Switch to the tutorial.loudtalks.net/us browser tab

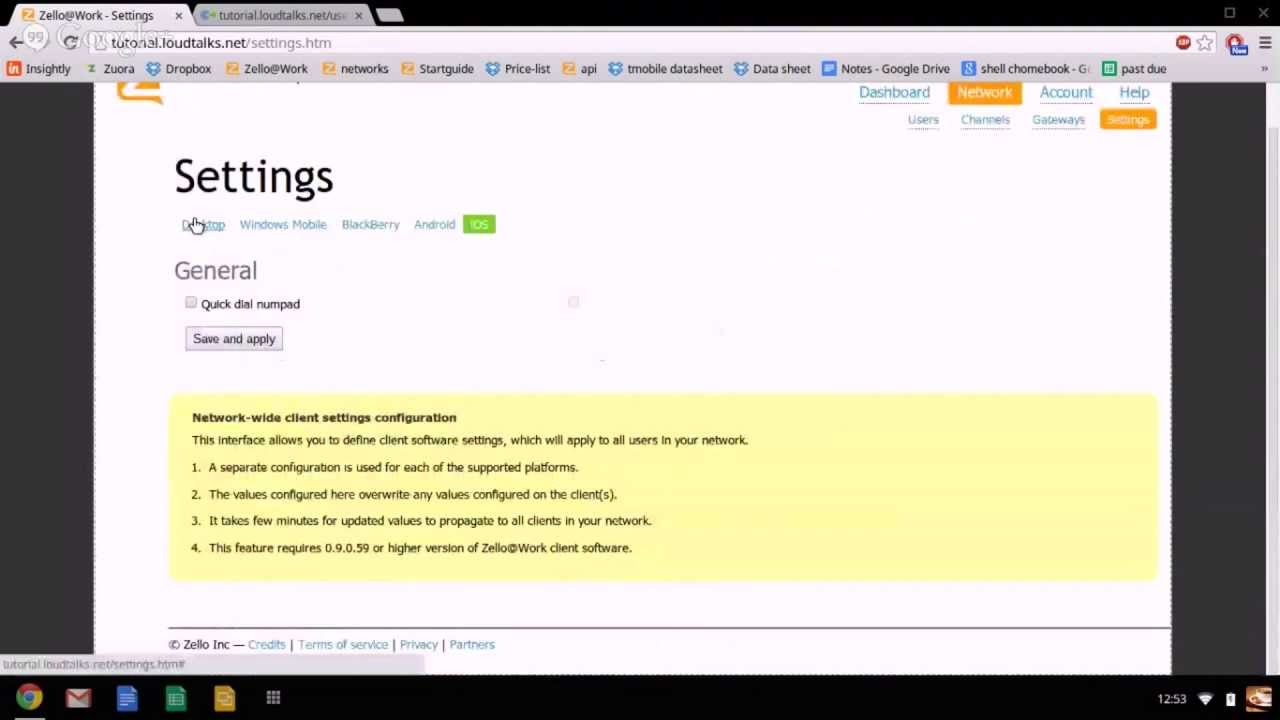click(281, 15)
